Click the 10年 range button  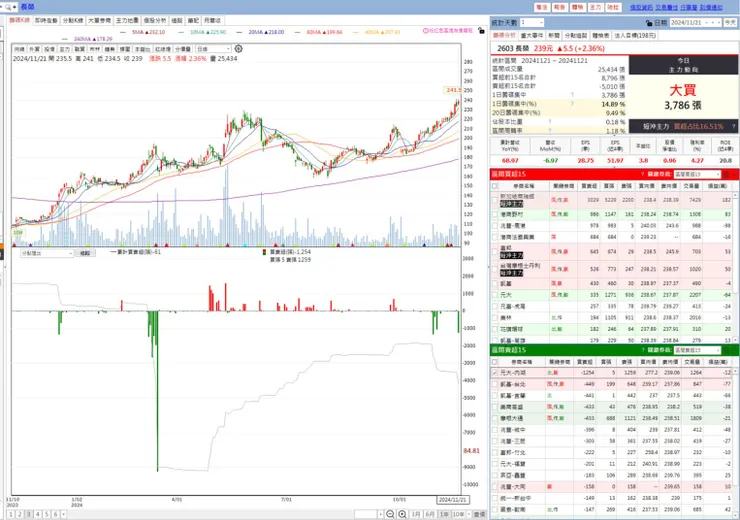coord(458,514)
